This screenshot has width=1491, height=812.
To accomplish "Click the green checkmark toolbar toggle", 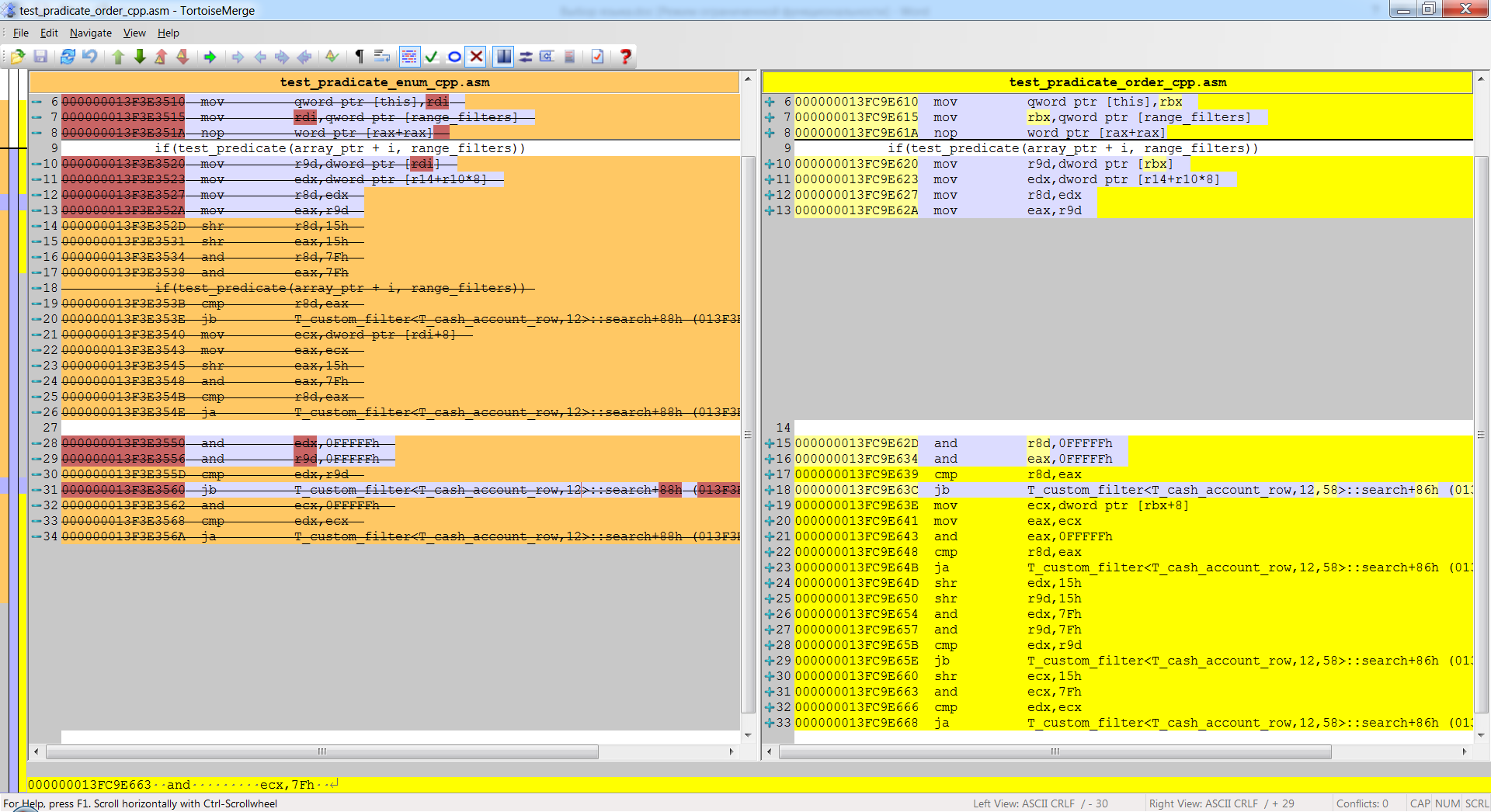I will [x=432, y=56].
